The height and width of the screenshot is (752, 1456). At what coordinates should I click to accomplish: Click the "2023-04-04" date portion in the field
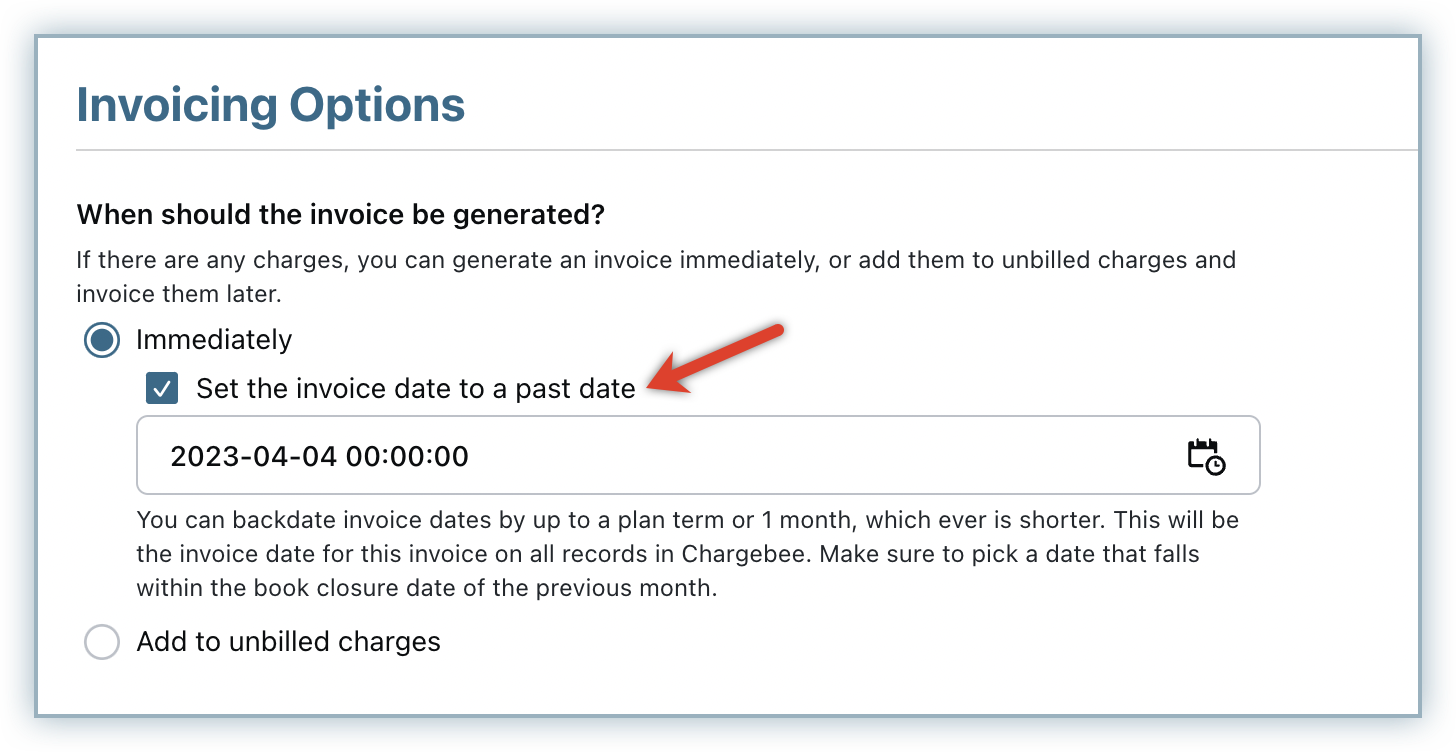click(254, 457)
